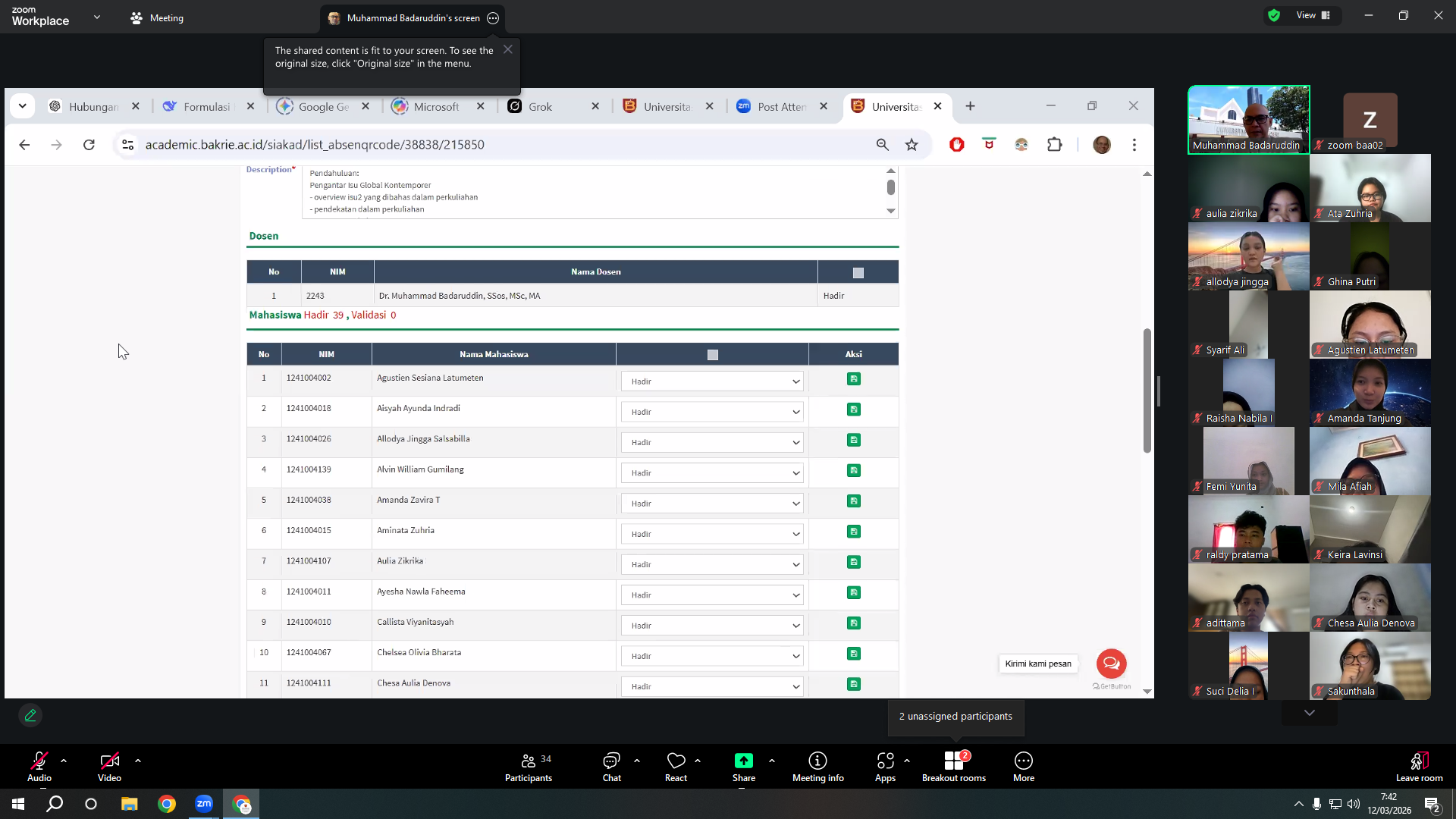This screenshot has width=1456, height=819.
Task: Bookmark this page with the star icon
Action: [912, 145]
